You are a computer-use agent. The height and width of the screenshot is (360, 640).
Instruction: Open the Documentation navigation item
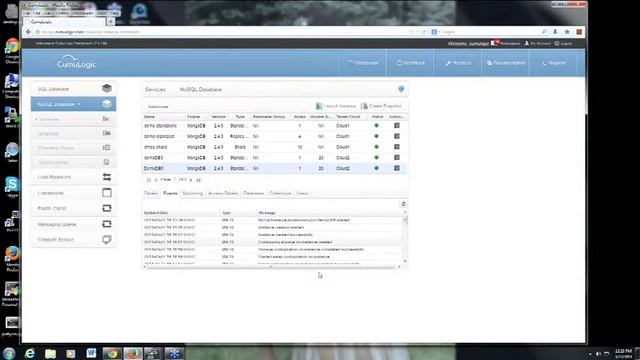coord(506,63)
